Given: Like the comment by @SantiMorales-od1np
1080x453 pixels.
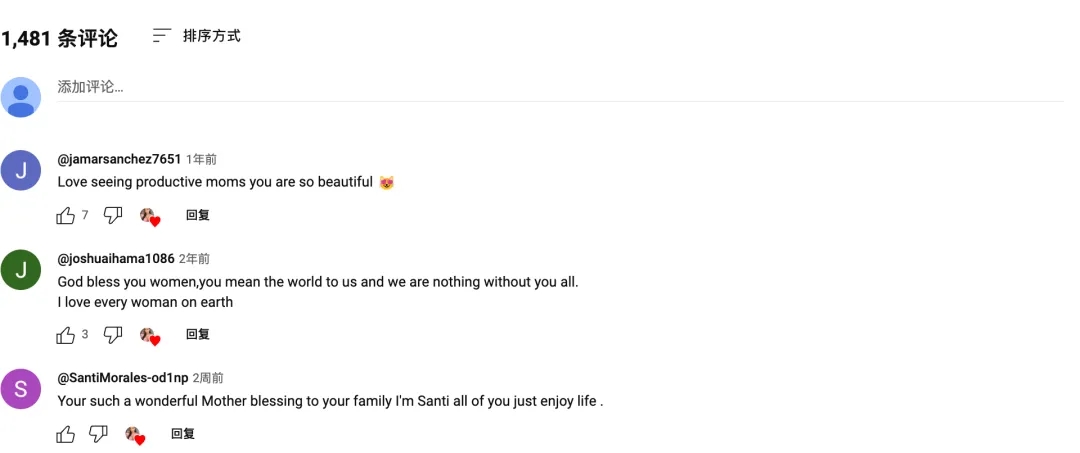Looking at the screenshot, I should click(x=66, y=434).
